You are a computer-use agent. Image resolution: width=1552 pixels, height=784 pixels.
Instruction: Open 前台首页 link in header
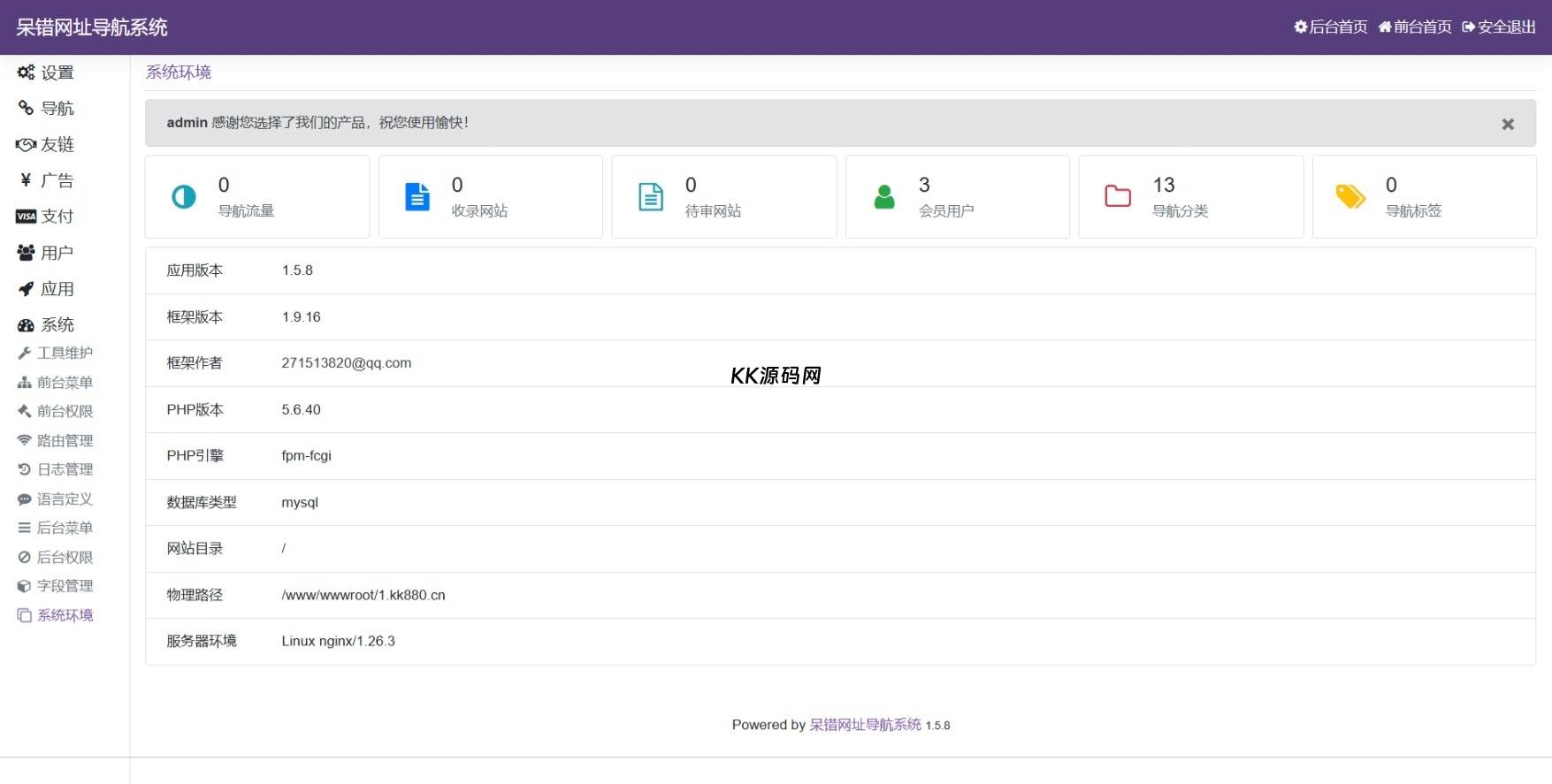click(x=1415, y=27)
